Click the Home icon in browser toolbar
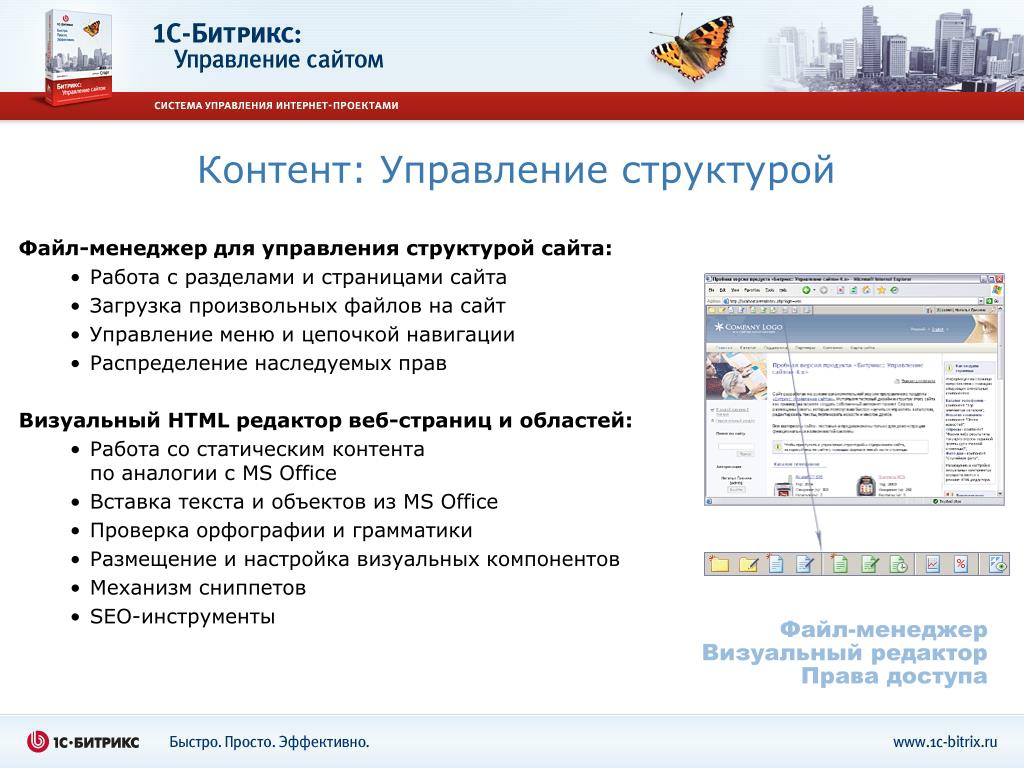 867,290
